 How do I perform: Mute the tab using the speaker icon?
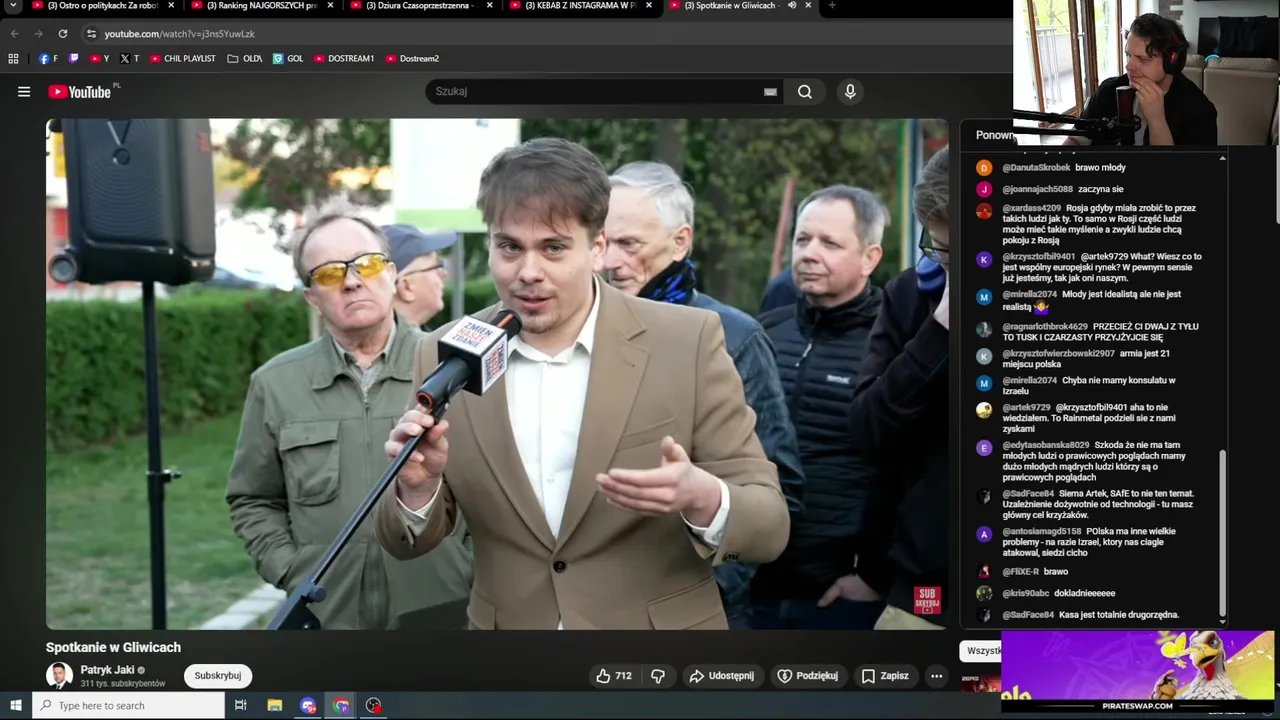(791, 6)
